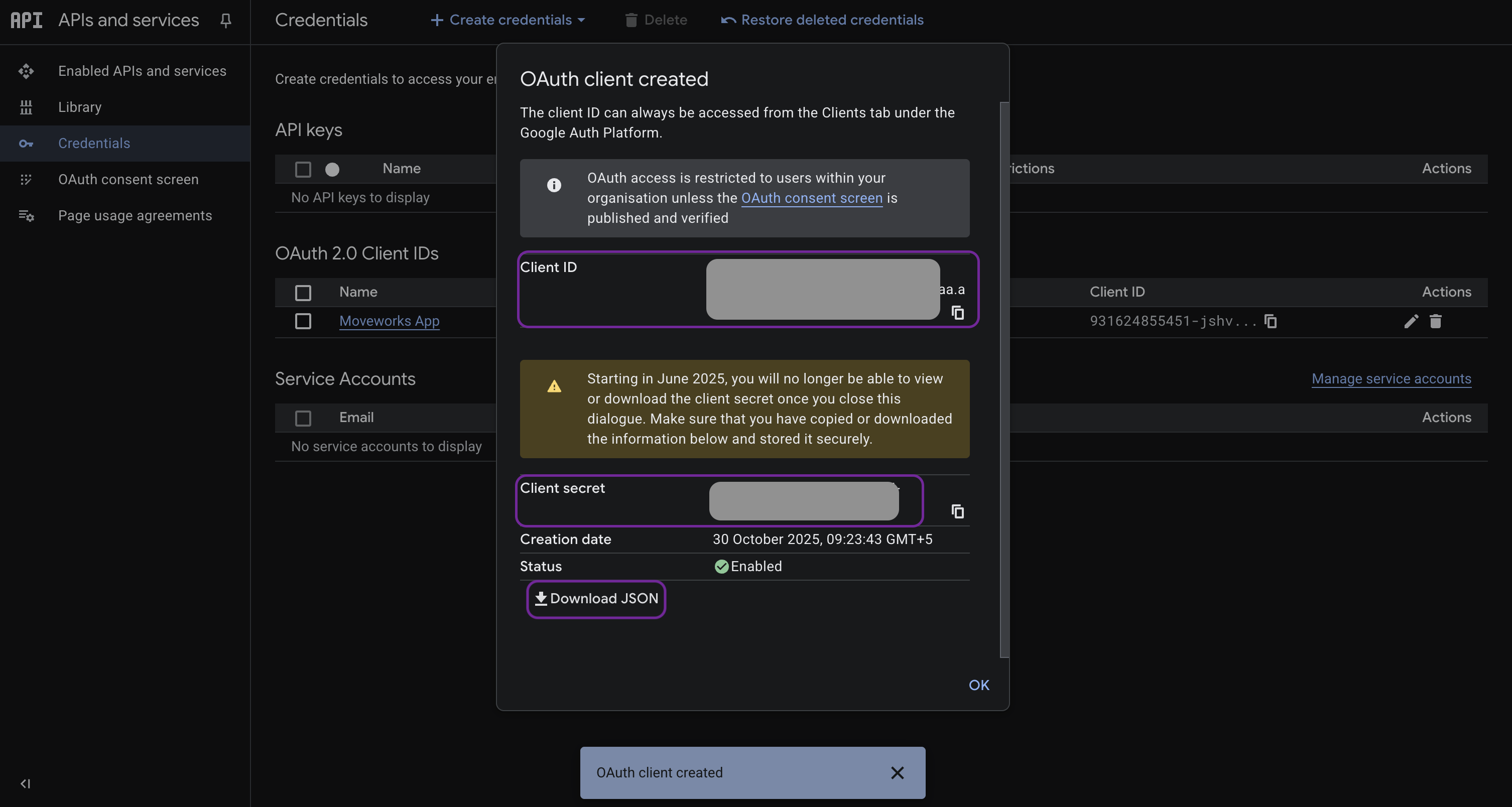Copy Client ID in table row

click(1271, 321)
